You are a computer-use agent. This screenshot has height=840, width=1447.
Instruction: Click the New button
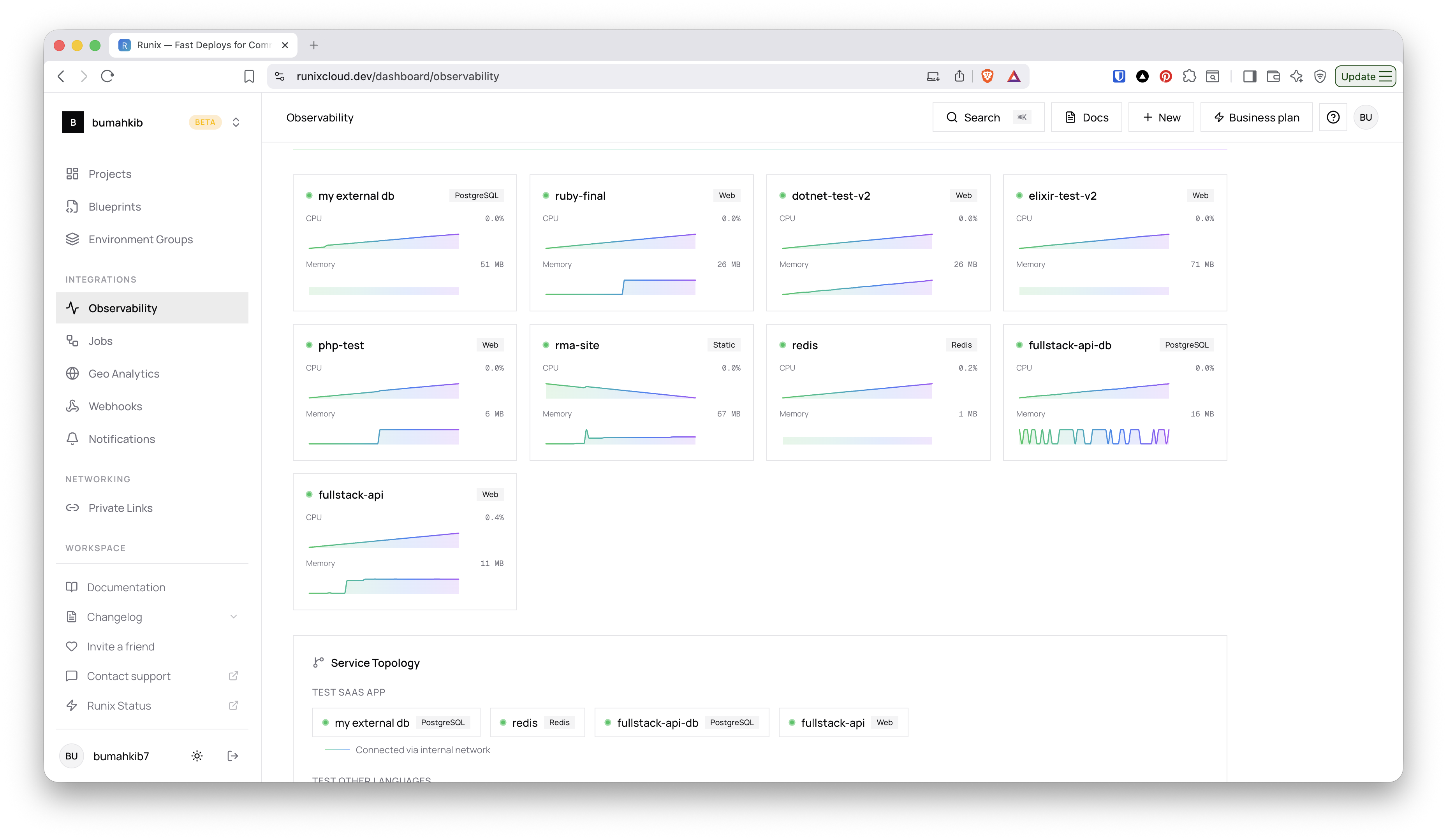tap(1161, 117)
